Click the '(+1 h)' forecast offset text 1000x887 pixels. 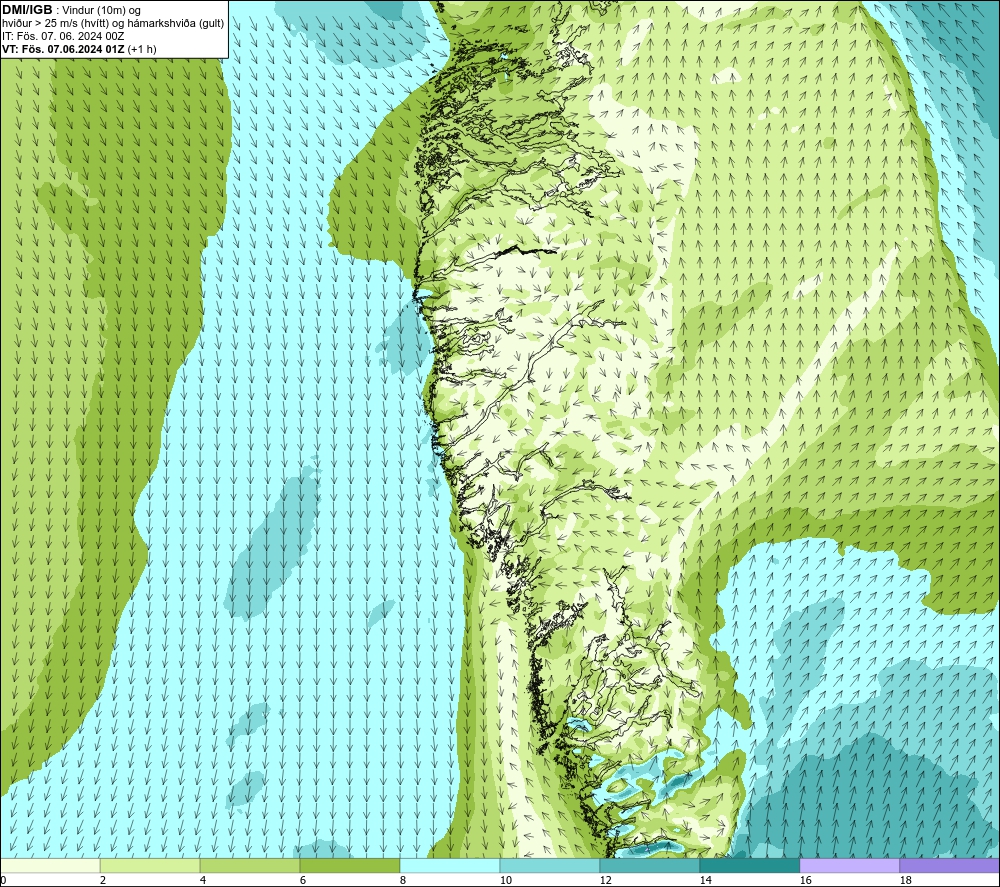point(142,48)
